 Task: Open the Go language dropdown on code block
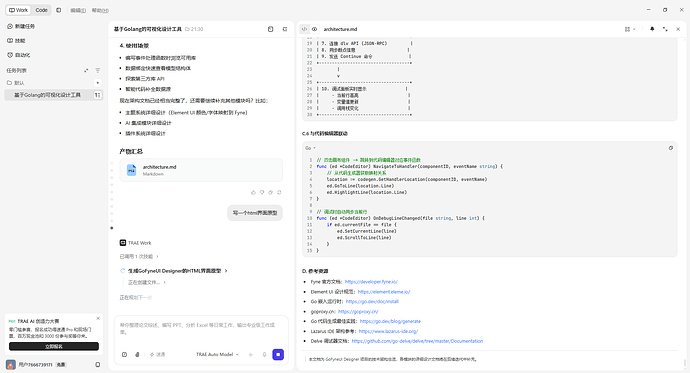pos(310,148)
